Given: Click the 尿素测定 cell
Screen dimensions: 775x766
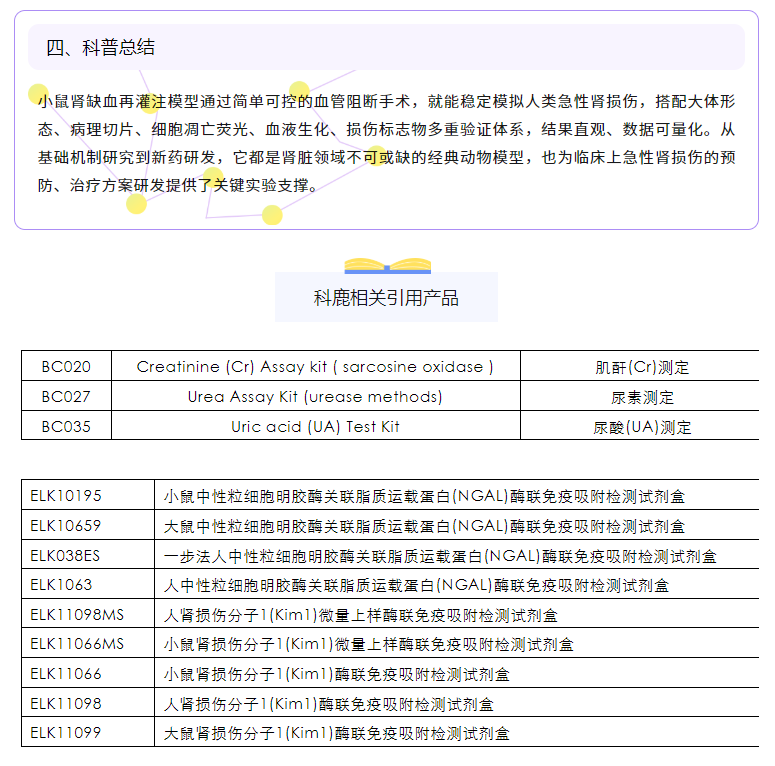Looking at the screenshot, I should click(642, 397).
